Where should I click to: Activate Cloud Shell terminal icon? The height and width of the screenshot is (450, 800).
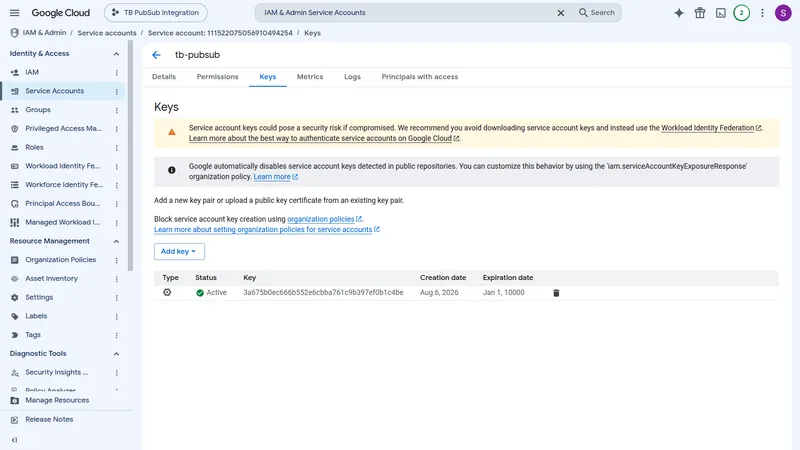click(720, 13)
